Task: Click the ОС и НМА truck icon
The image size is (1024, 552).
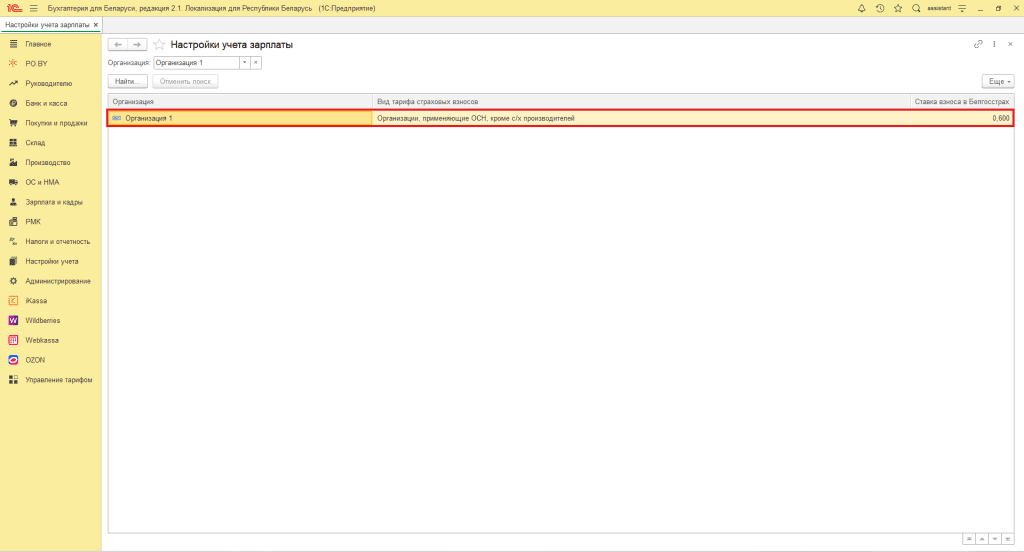Action: coord(13,182)
